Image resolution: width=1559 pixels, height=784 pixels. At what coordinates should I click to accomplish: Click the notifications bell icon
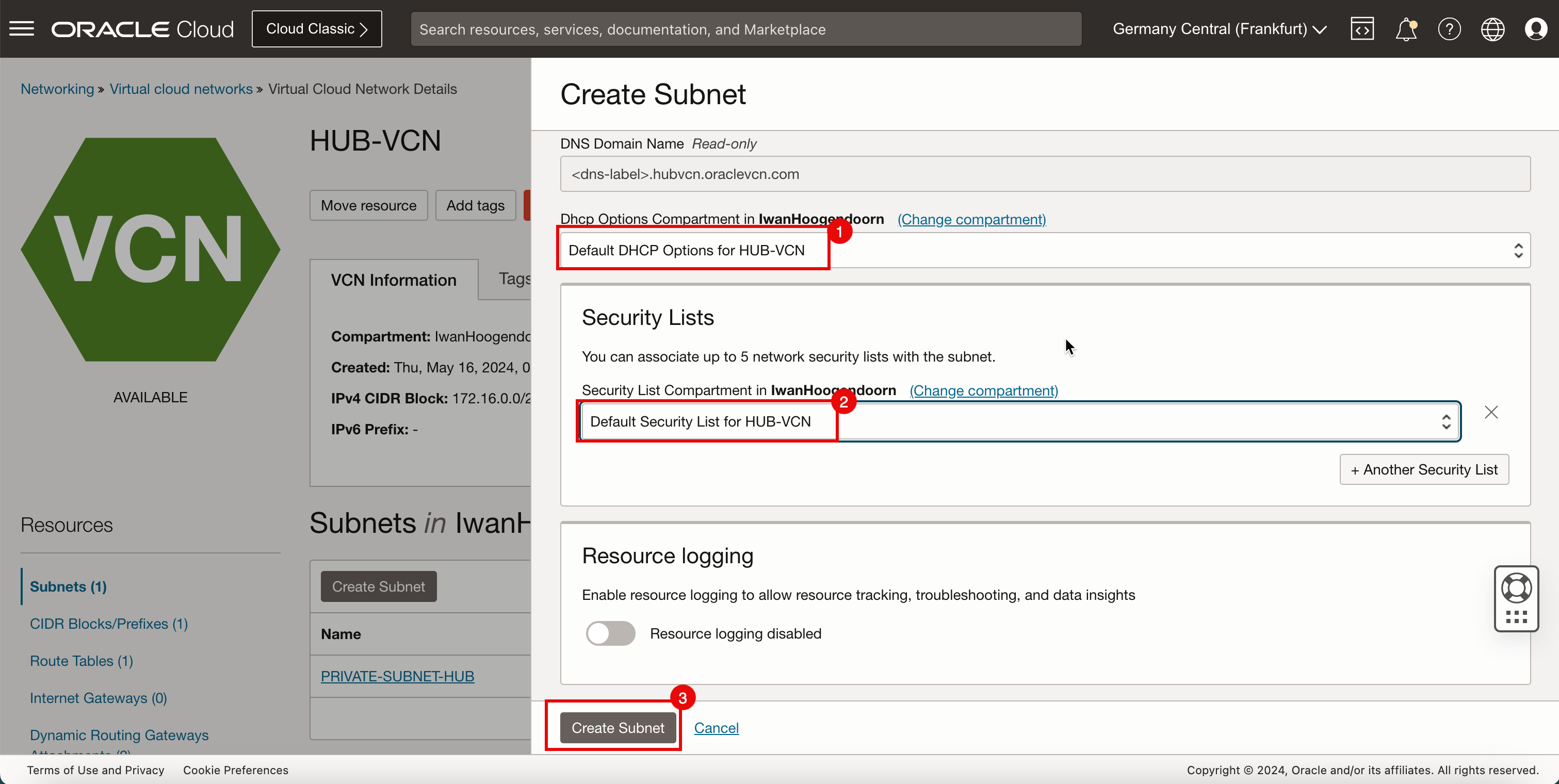(1407, 29)
